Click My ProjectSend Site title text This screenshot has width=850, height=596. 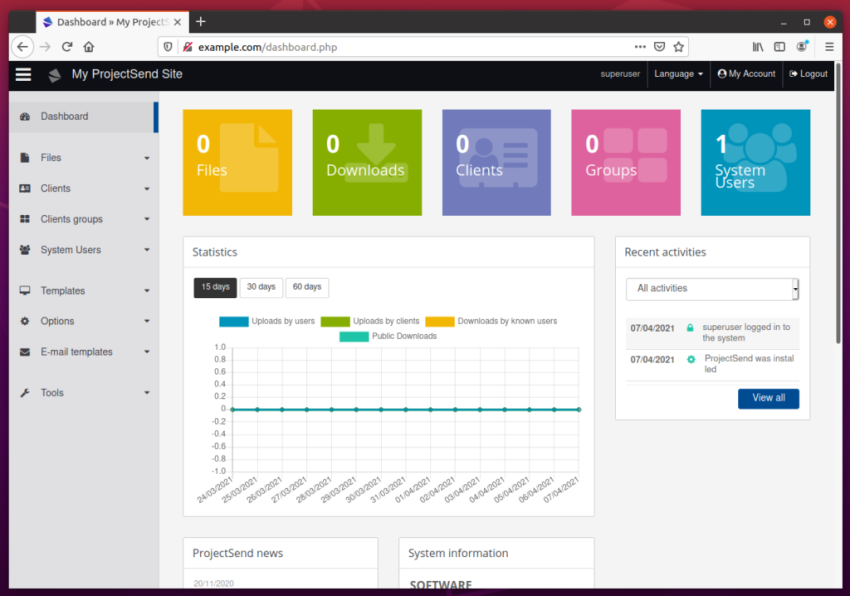click(127, 74)
